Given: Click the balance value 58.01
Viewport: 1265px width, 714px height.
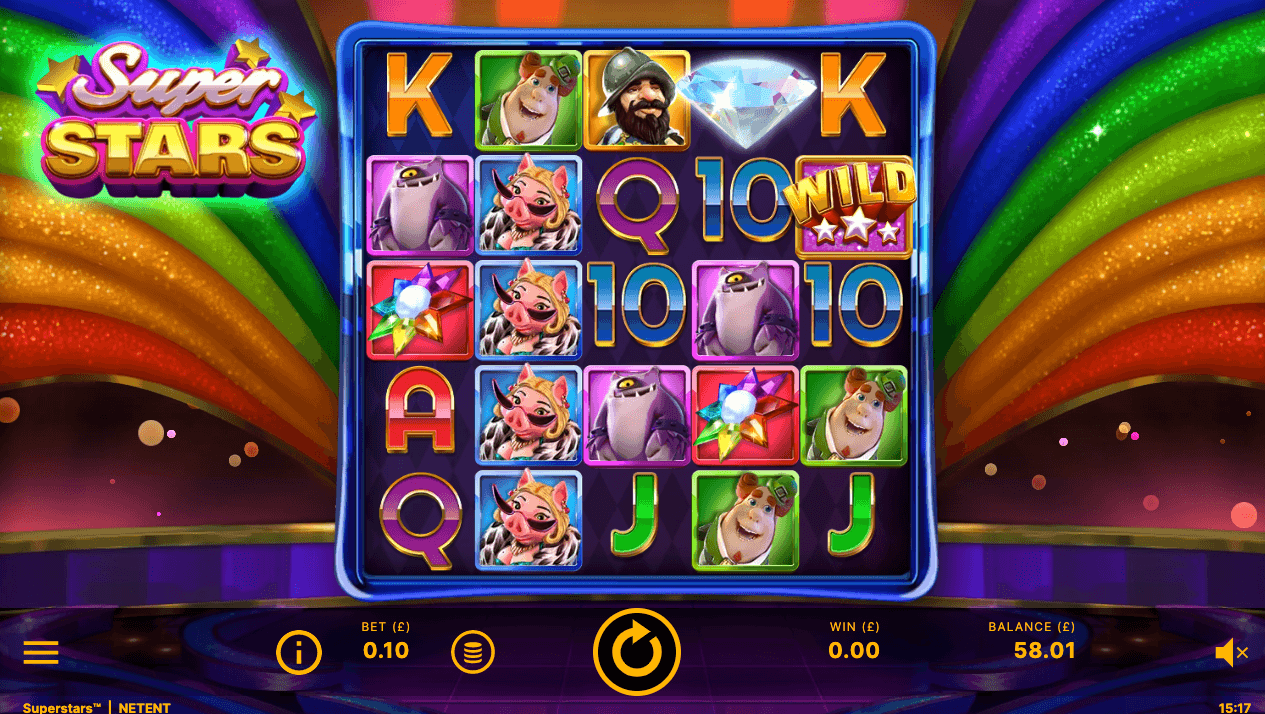Looking at the screenshot, I should [1045, 651].
